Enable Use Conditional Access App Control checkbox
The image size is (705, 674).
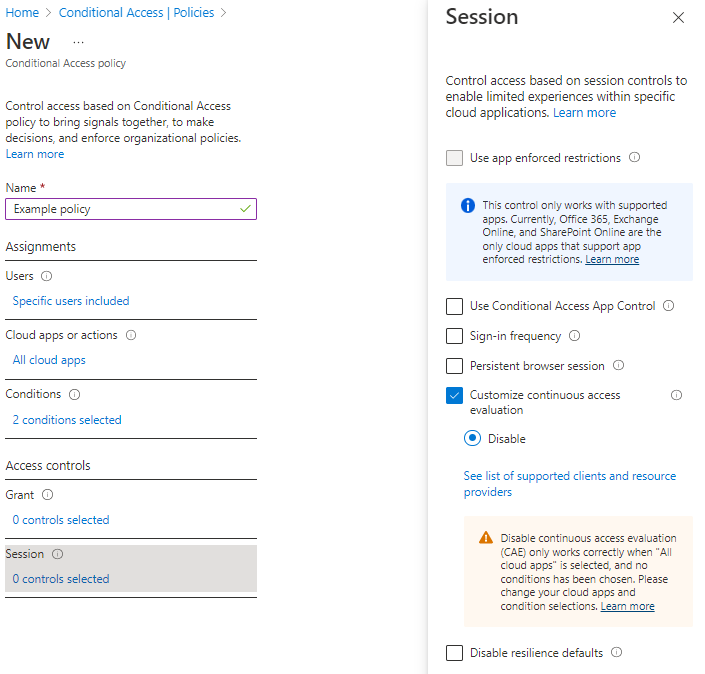click(x=454, y=306)
